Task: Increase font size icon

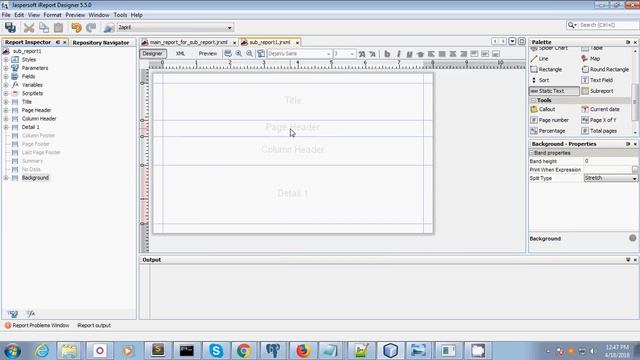Action: (362, 53)
